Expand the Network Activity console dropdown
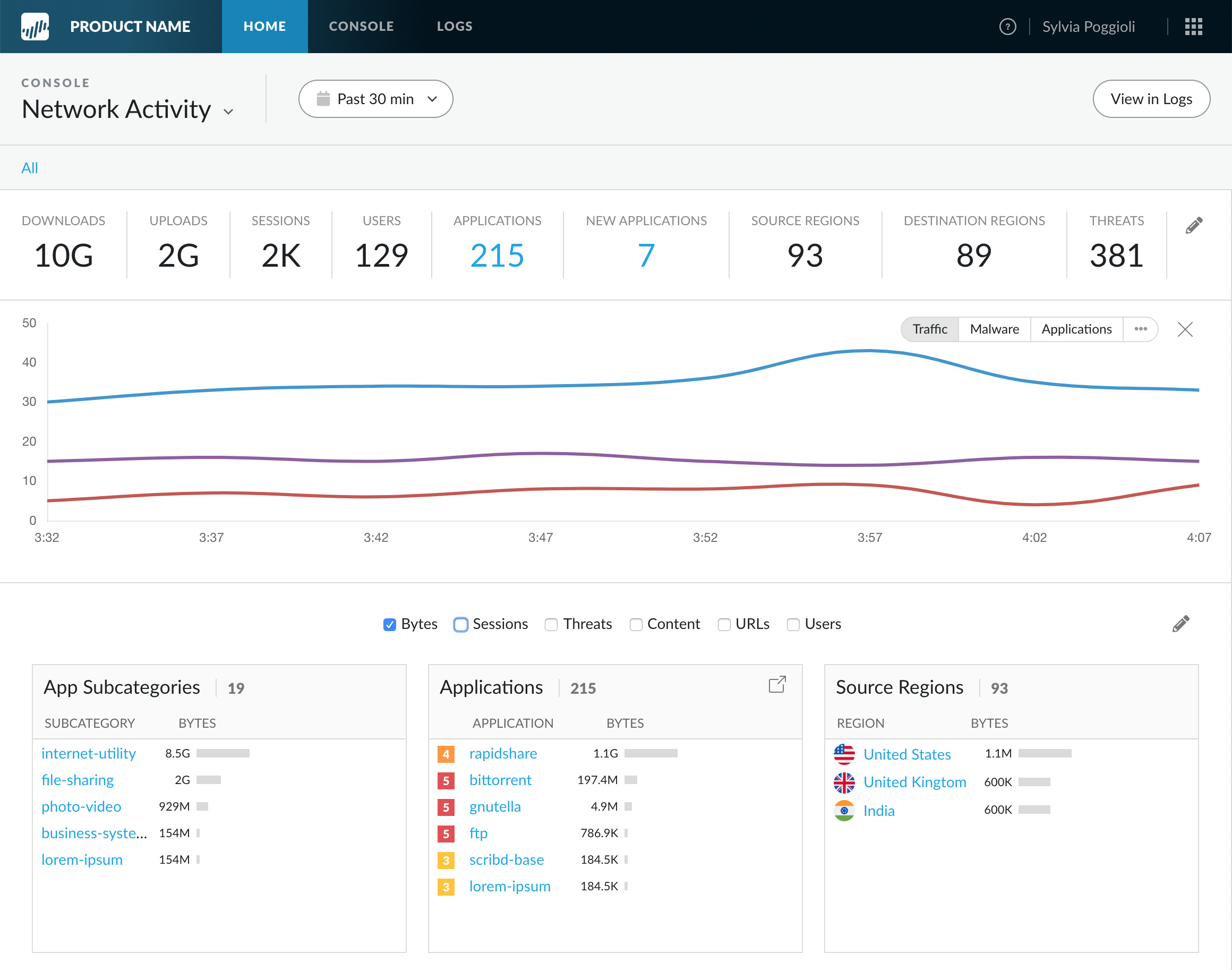This screenshot has height=970, width=1232. (228, 112)
